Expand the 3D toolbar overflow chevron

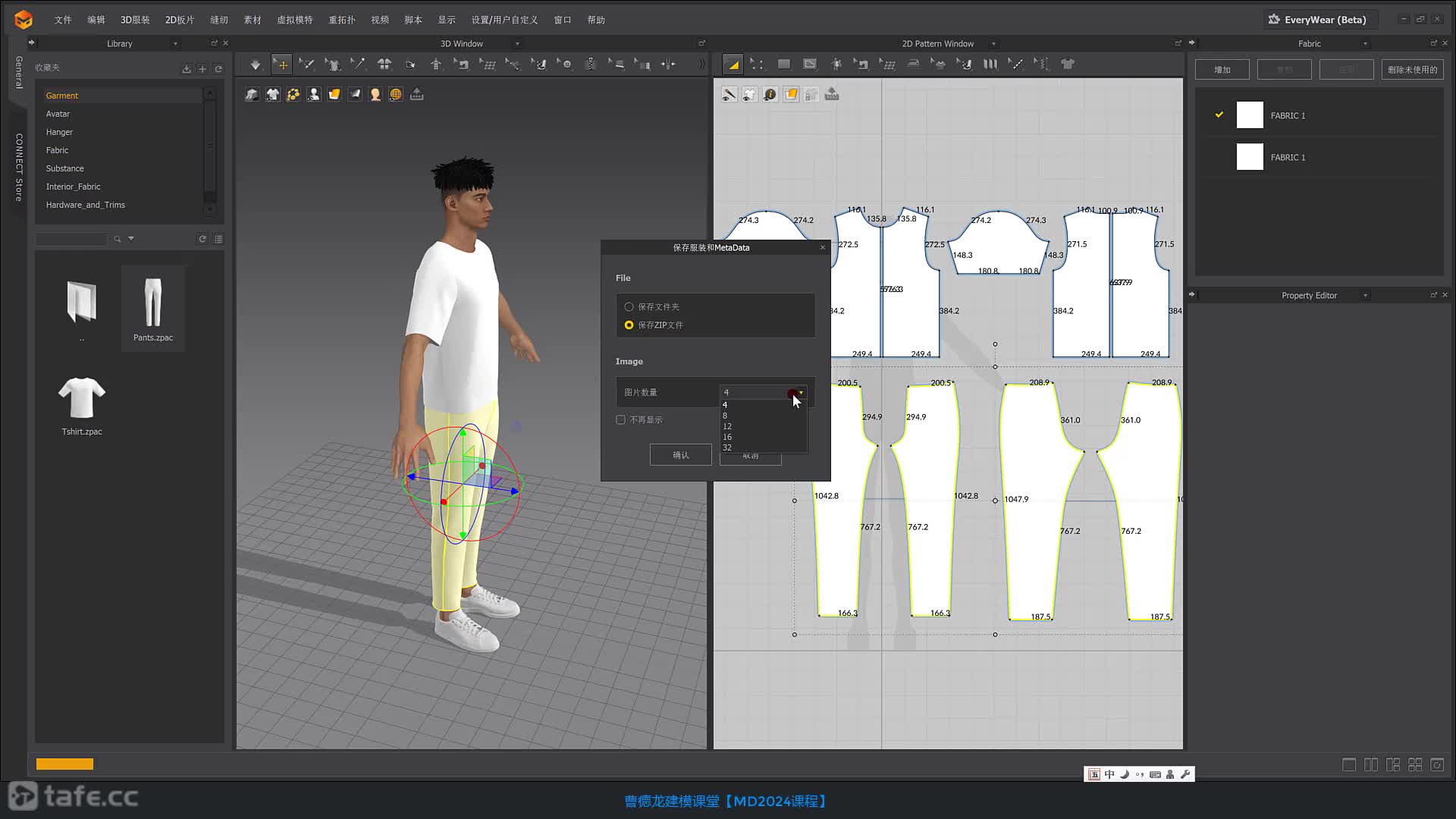coord(701,65)
